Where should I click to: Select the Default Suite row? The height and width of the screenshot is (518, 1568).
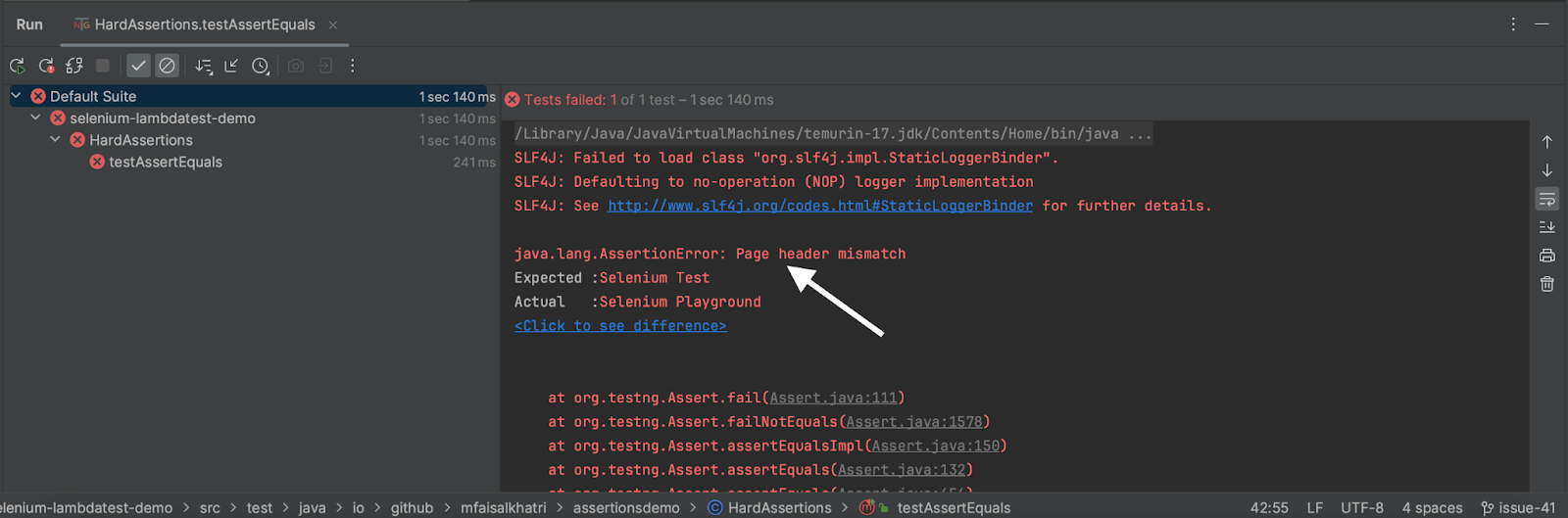coord(250,96)
